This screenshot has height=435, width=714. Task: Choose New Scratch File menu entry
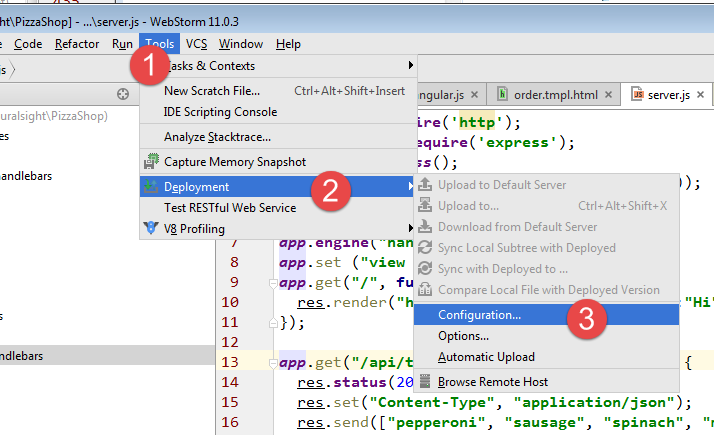coord(279,91)
